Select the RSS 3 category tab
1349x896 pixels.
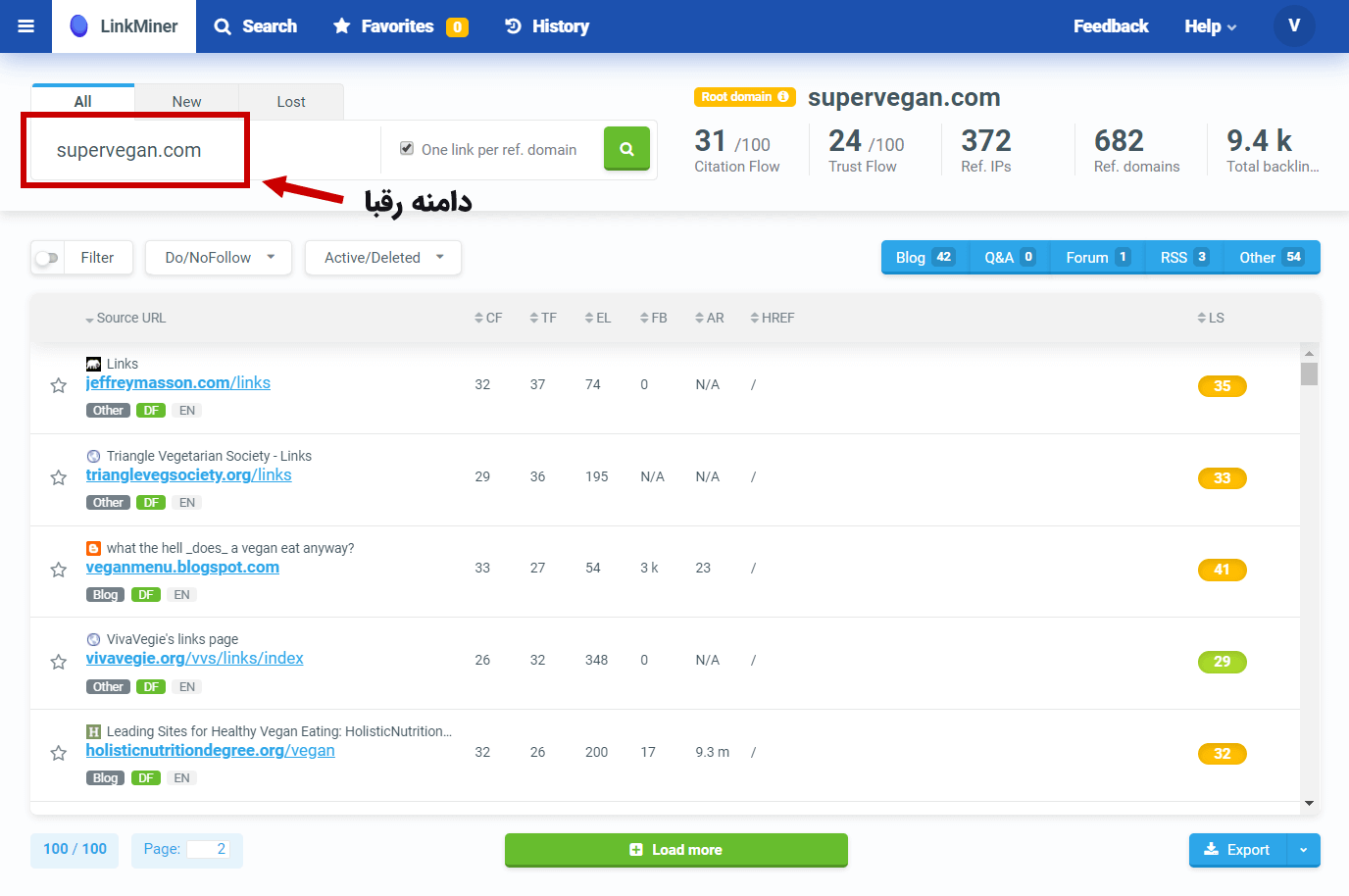coord(1184,257)
